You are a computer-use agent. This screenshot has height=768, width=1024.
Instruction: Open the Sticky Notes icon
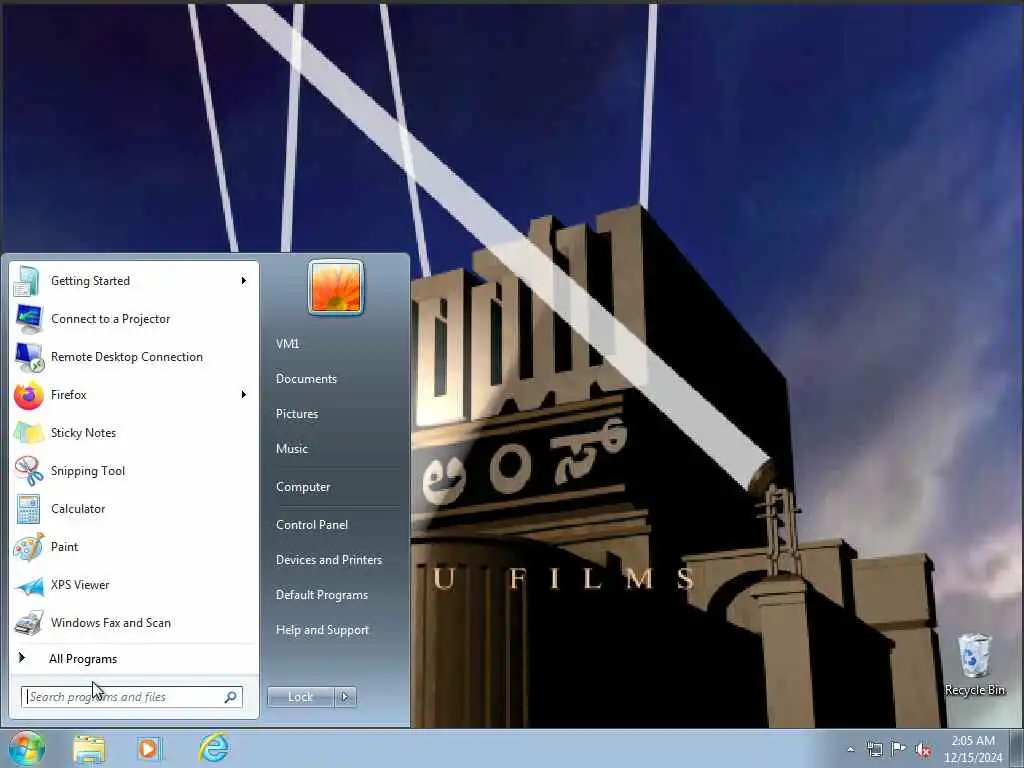pyautogui.click(x=29, y=433)
